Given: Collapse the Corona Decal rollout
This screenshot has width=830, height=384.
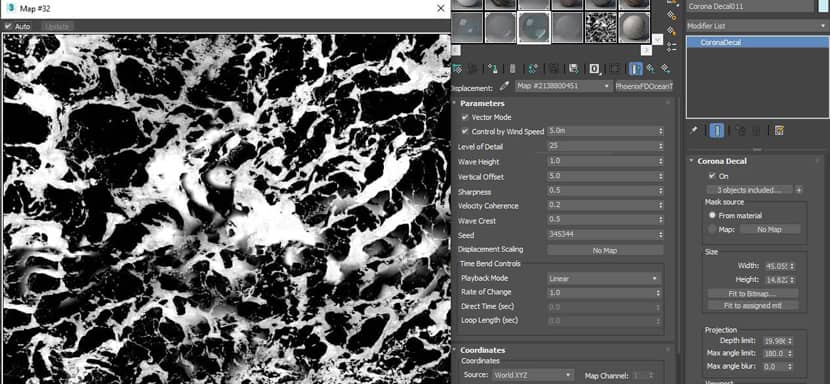Looking at the screenshot, I should coord(722,161).
